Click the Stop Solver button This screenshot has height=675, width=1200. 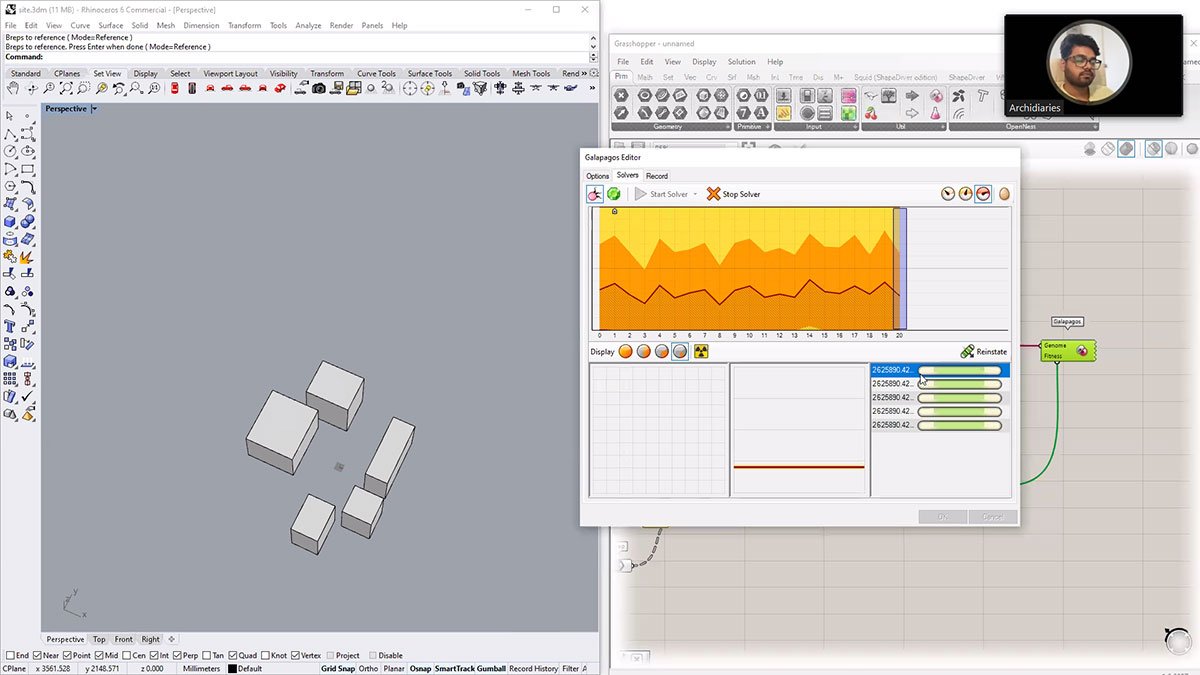coord(734,194)
